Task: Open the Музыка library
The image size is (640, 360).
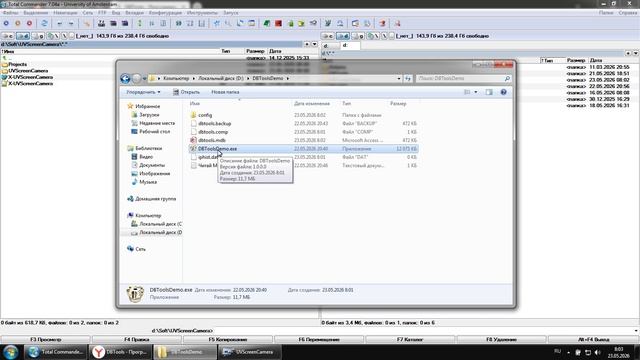Action: 148,182
